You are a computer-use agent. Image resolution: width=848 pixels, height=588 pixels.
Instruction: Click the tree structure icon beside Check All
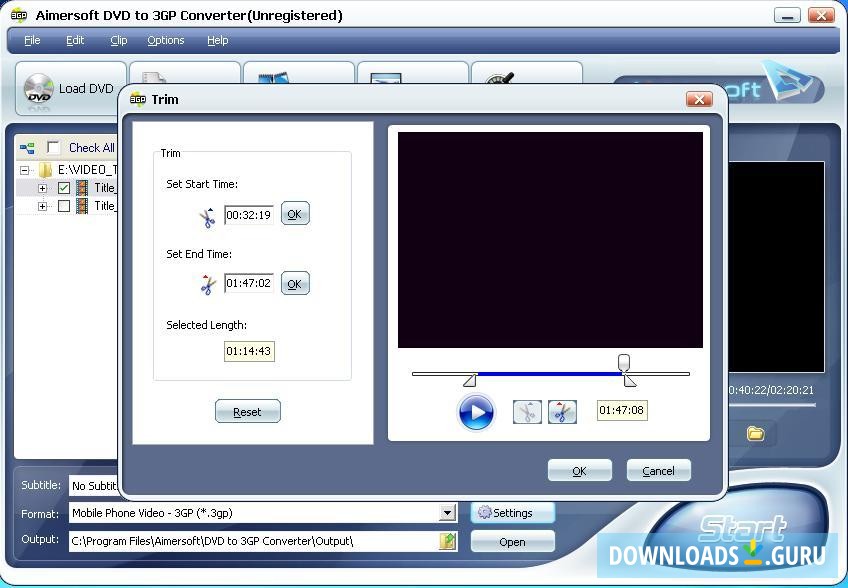tap(27, 148)
